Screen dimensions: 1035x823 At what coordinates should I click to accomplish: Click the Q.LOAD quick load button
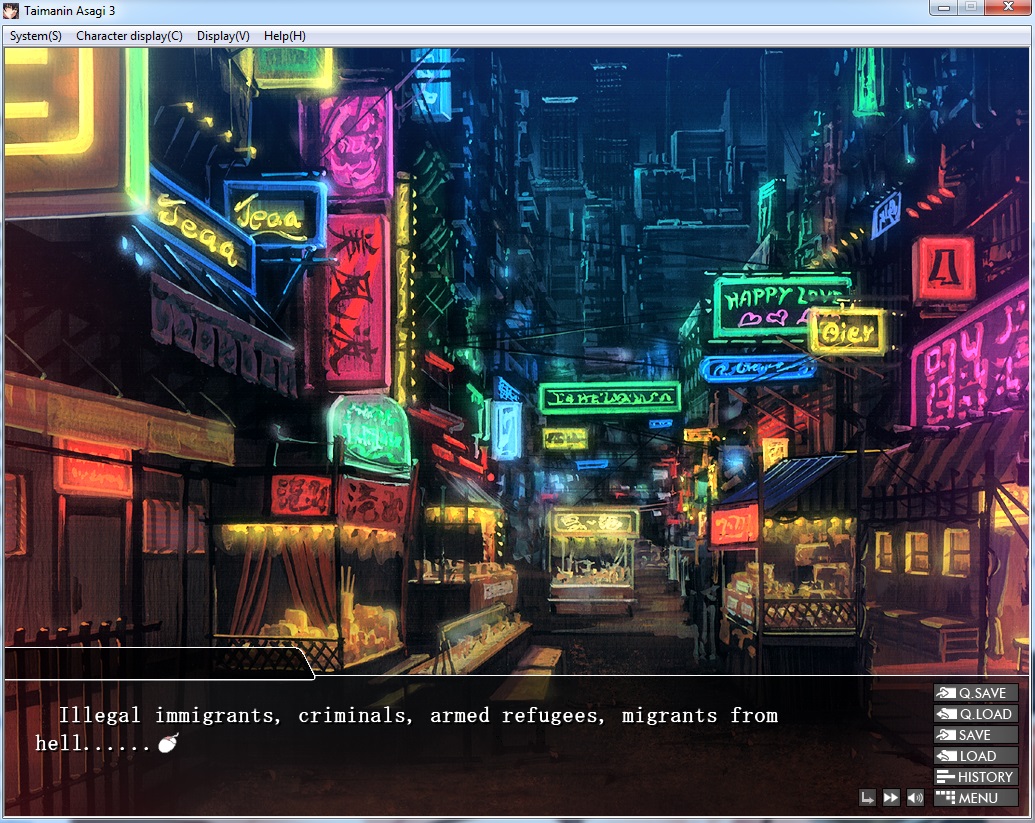pos(976,713)
